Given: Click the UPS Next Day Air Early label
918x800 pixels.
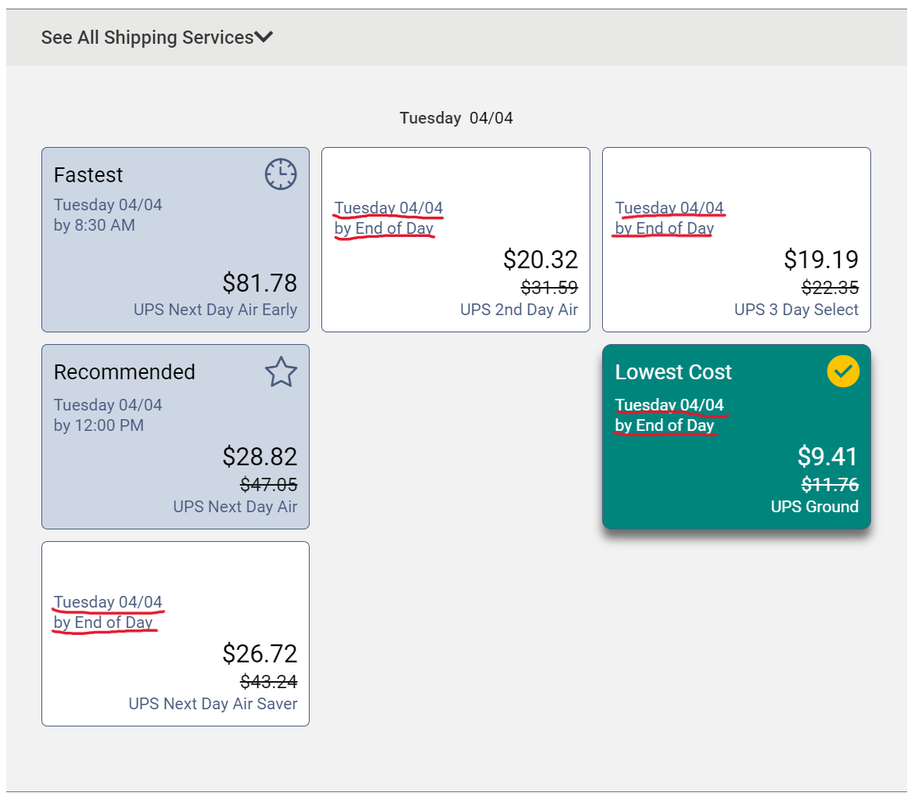Looking at the screenshot, I should tap(215, 310).
